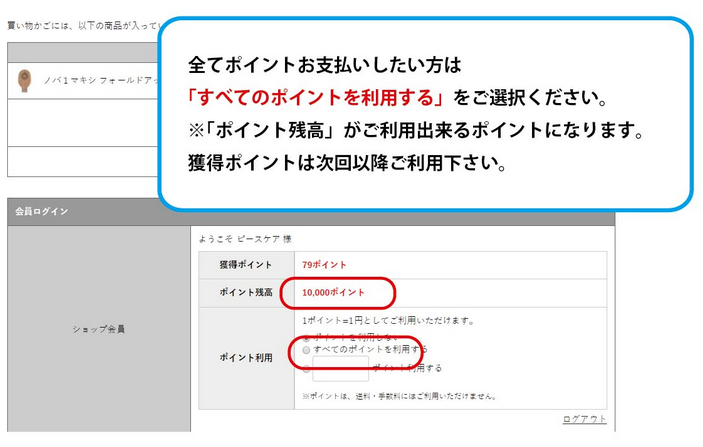703x447 pixels.
Task: Click the 会員ログイン section header
Action: click(42, 211)
